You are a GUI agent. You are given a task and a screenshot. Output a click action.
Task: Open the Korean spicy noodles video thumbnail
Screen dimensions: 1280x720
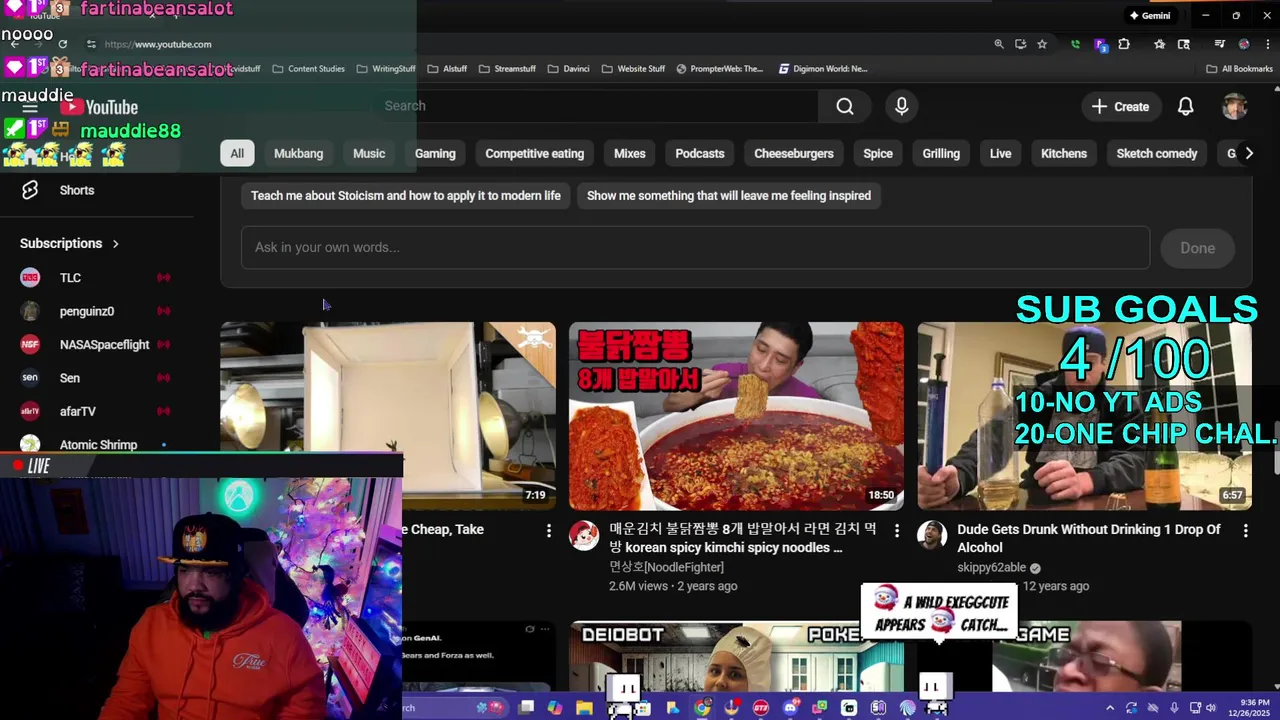pyautogui.click(x=736, y=416)
